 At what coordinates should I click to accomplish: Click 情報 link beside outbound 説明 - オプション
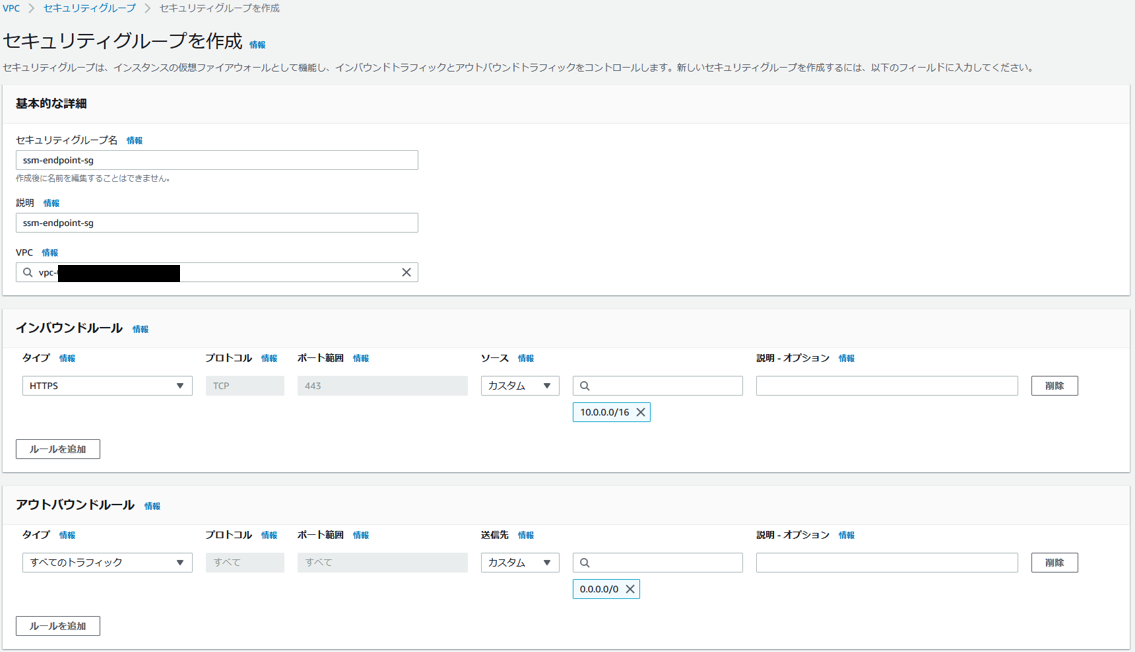(847, 535)
